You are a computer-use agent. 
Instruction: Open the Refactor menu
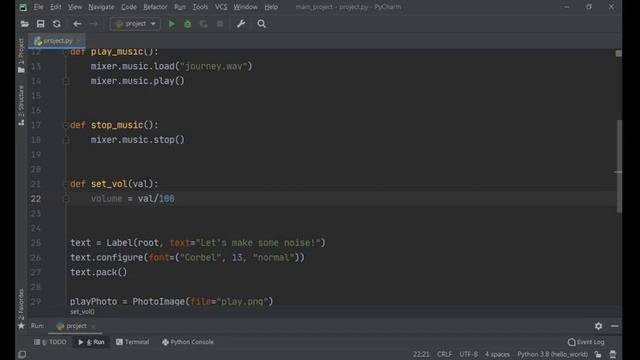155,7
